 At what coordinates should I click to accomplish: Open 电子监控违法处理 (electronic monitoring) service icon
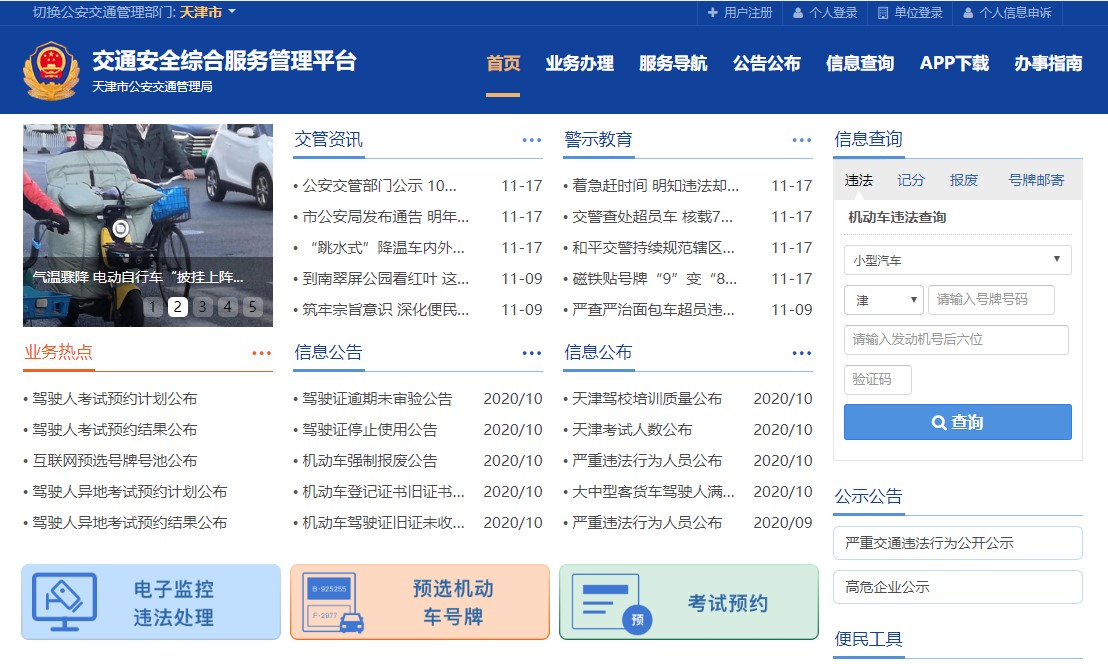pyautogui.click(x=148, y=601)
